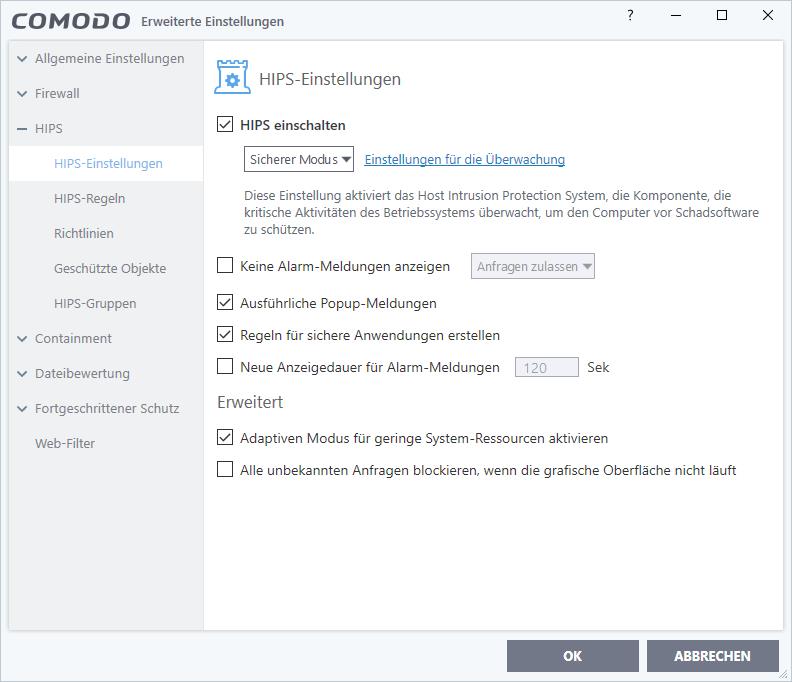Toggle the HIPS einschalten checkbox
Screen dimensions: 792x682
pyautogui.click(x=225, y=124)
